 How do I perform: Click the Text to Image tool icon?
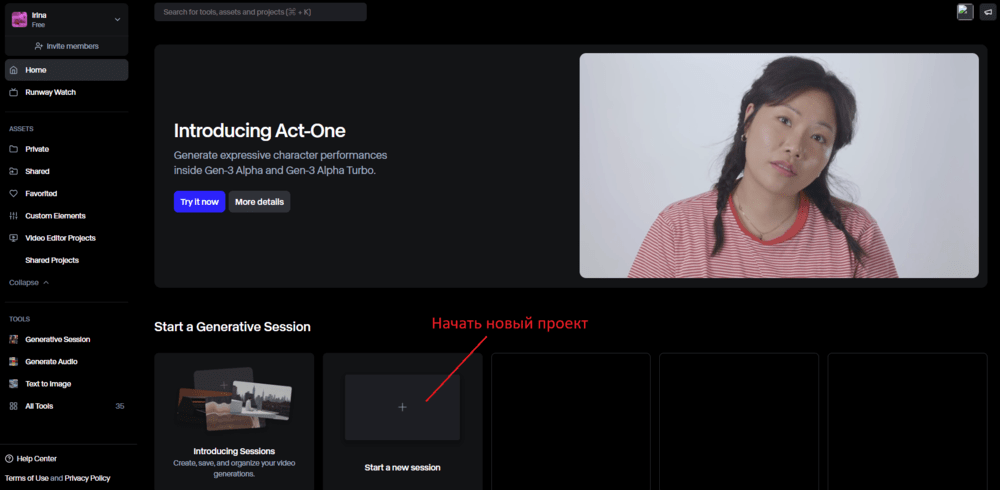(13, 384)
